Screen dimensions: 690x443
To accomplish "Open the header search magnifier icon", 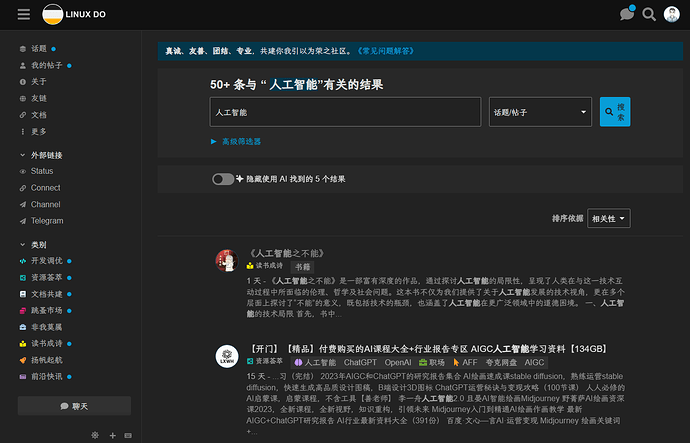I will pos(649,15).
